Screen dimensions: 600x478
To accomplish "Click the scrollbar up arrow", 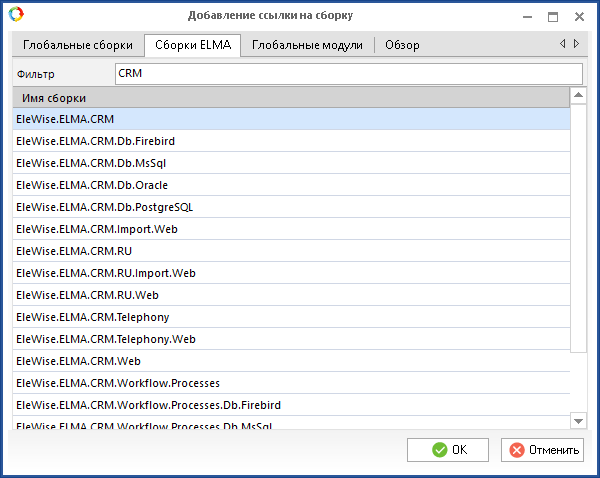I will pos(578,96).
